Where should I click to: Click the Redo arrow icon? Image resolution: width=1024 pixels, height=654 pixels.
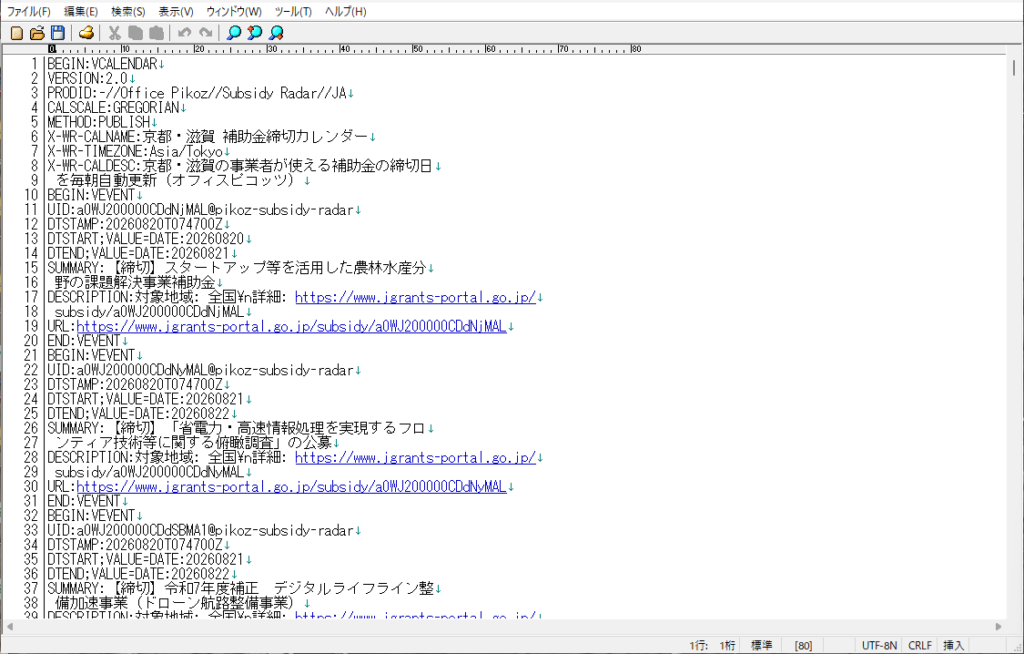click(206, 33)
